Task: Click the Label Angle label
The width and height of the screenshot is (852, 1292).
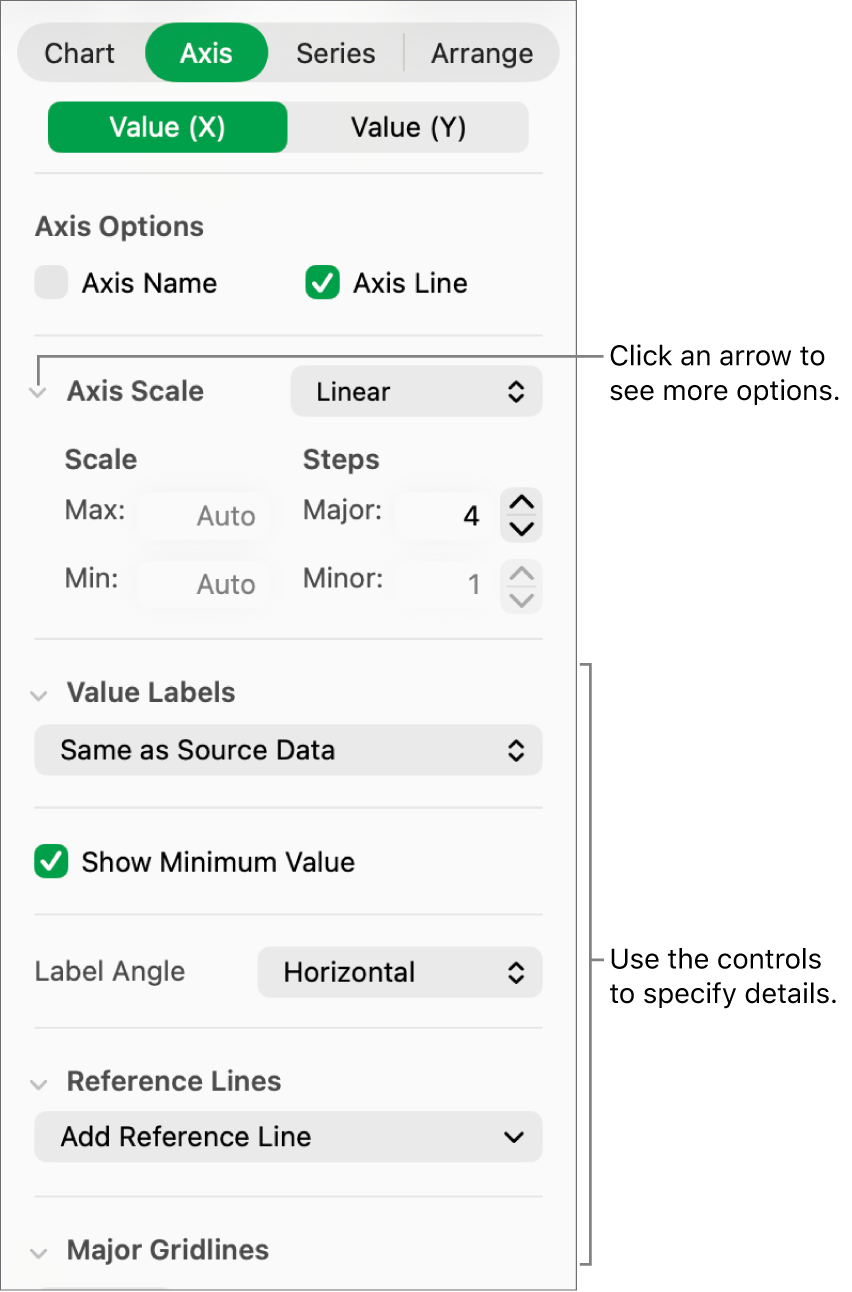Action: click(110, 972)
